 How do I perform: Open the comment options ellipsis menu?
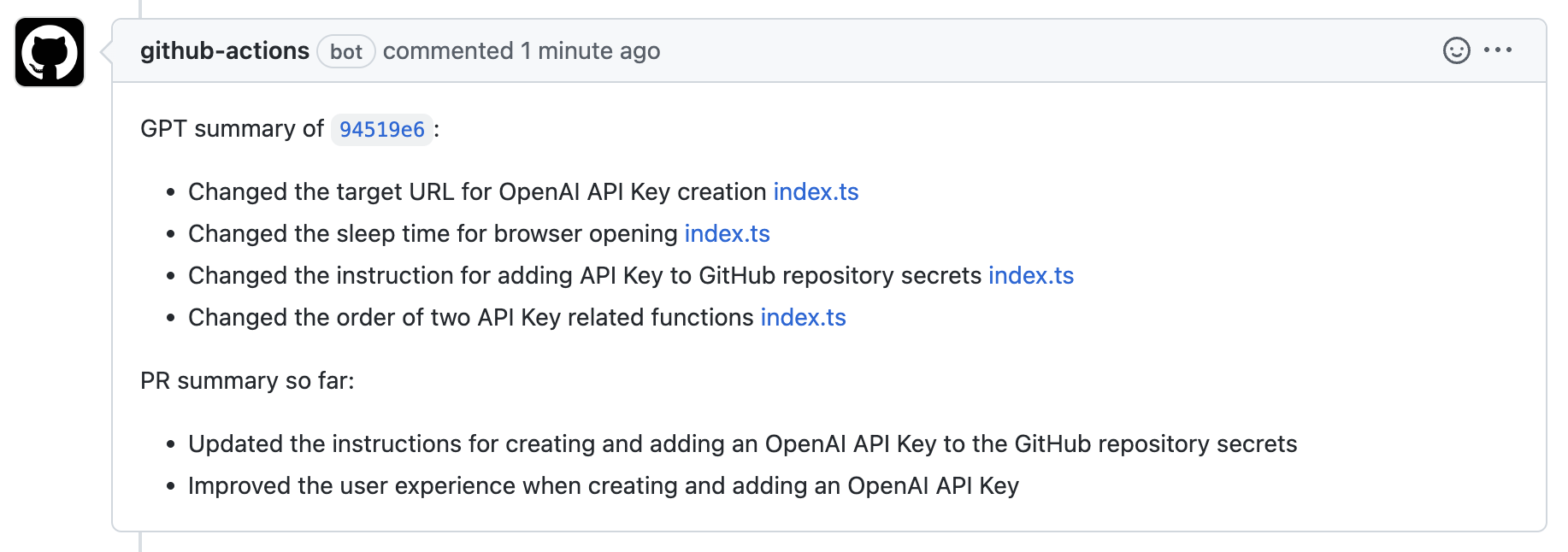[1498, 50]
